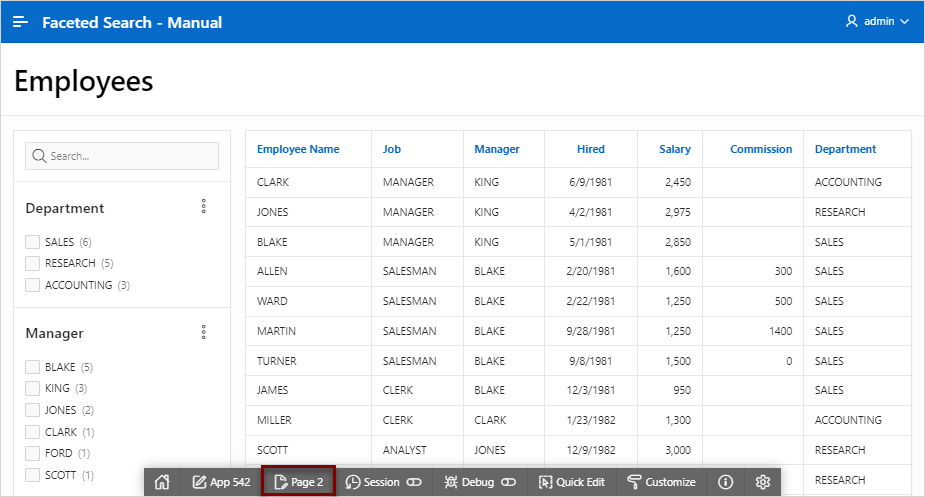Click the developer toolbar info icon
Screen dimensions: 925x497
pyautogui.click(x=726, y=482)
